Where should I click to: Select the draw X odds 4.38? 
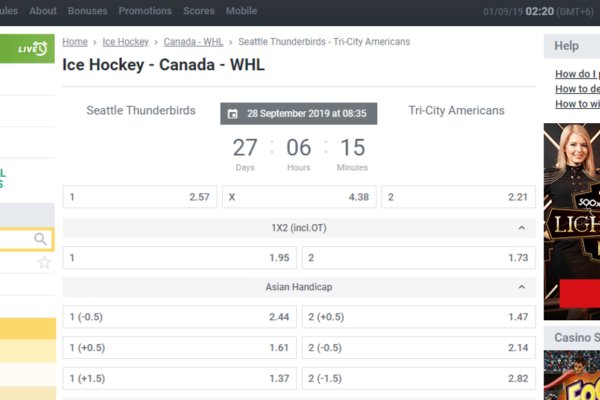click(x=299, y=197)
